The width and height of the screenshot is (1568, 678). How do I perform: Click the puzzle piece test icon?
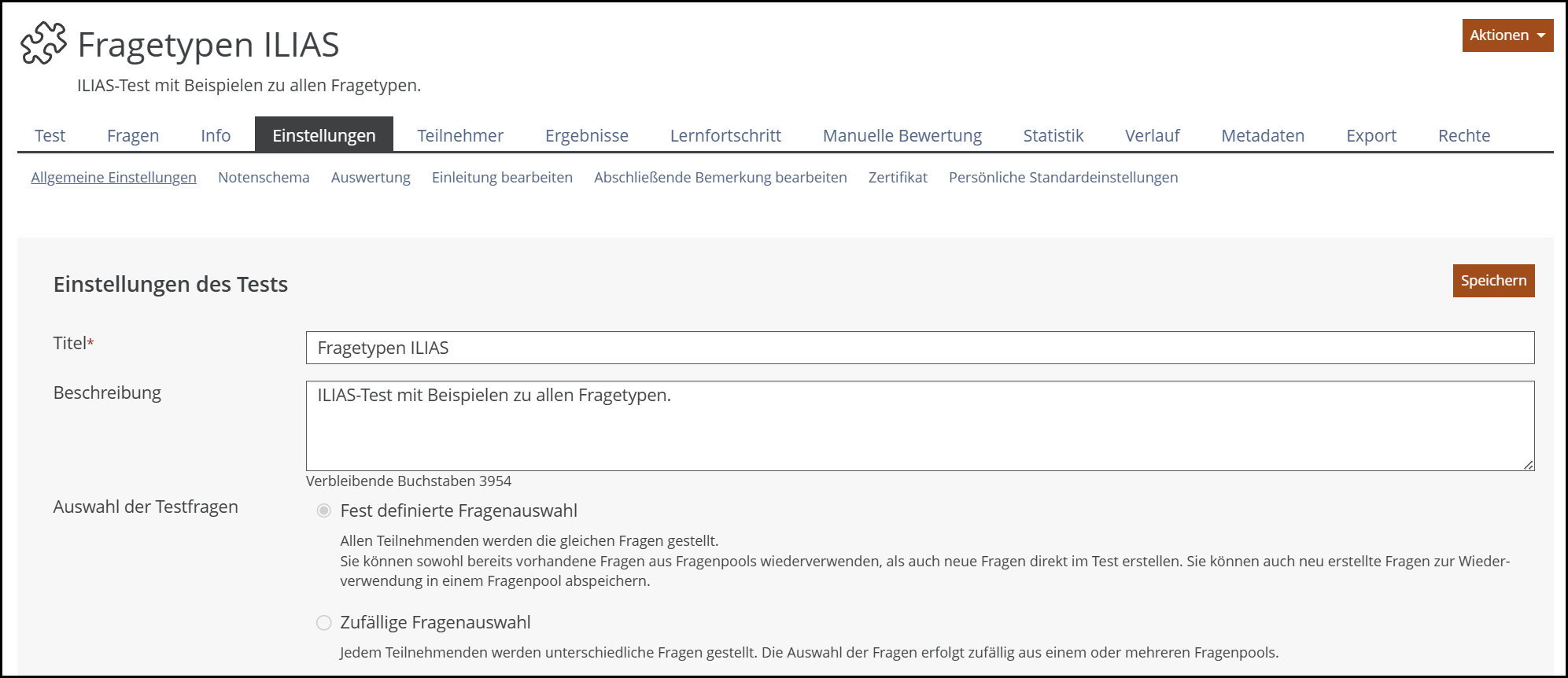pyautogui.click(x=43, y=43)
